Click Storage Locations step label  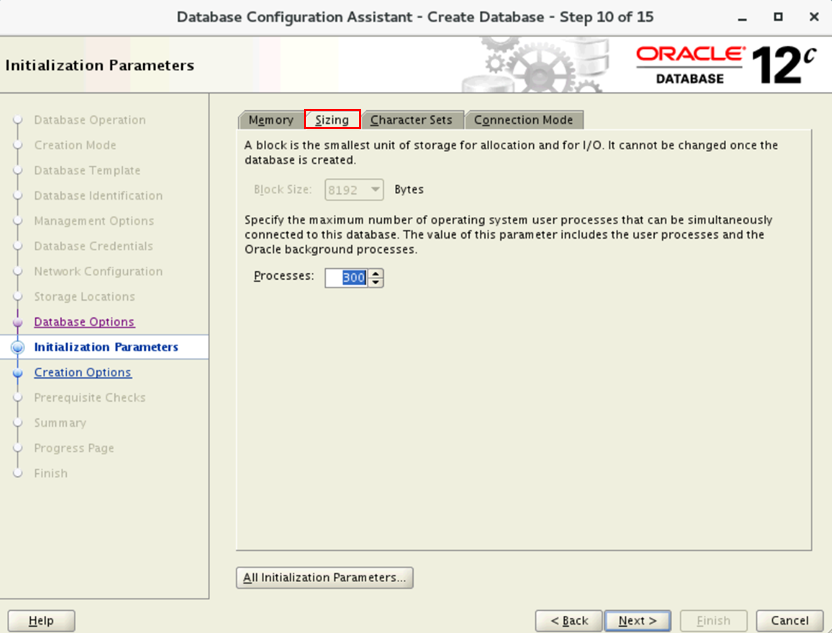[84, 296]
